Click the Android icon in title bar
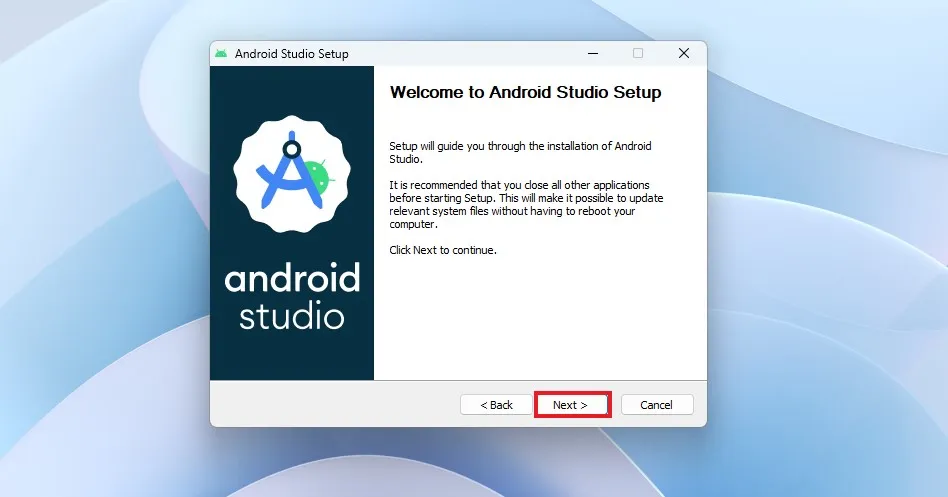Screen dimensions: 948x497 pyautogui.click(x=221, y=53)
